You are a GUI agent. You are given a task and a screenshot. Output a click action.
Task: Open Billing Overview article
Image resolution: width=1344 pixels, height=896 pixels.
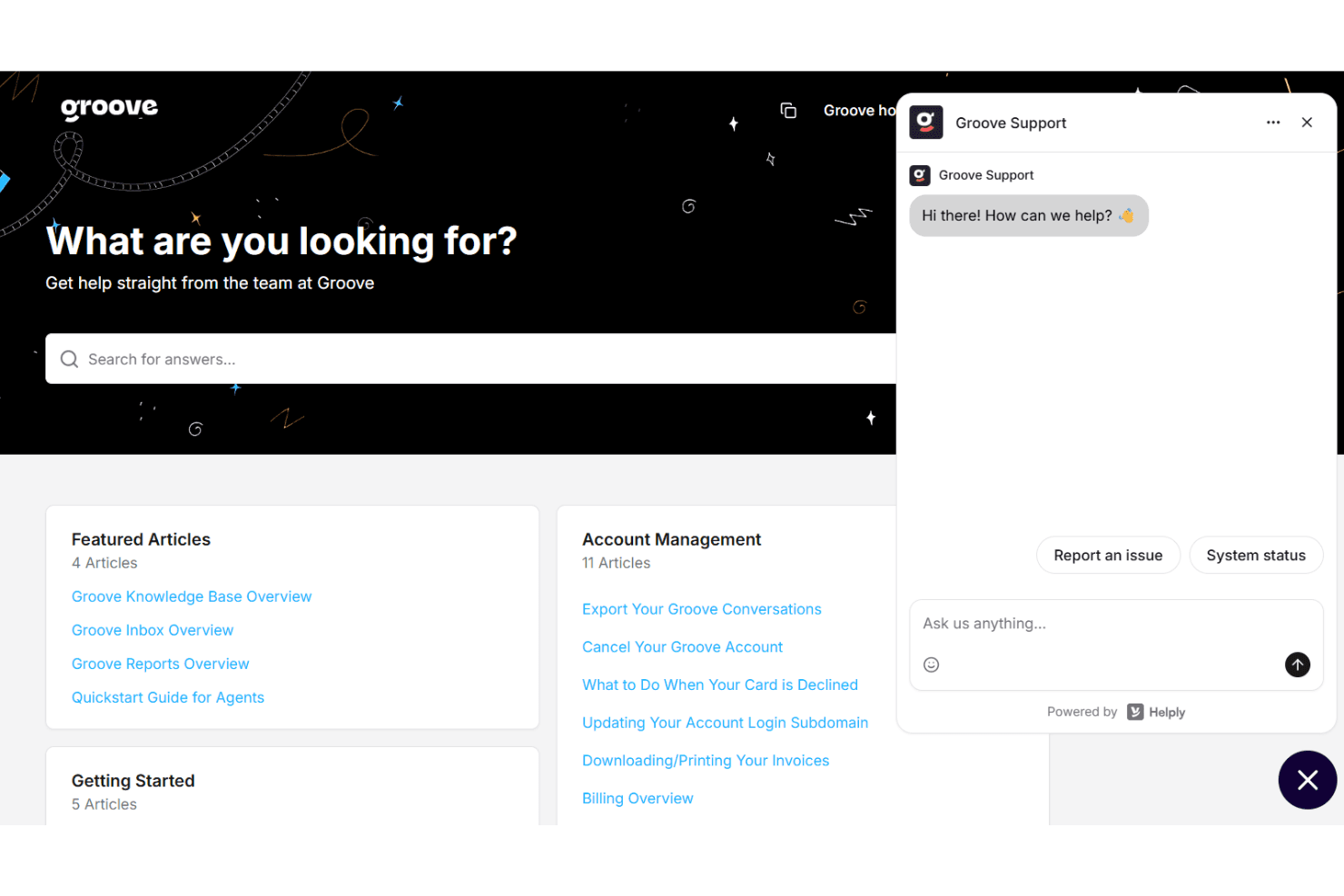(637, 798)
